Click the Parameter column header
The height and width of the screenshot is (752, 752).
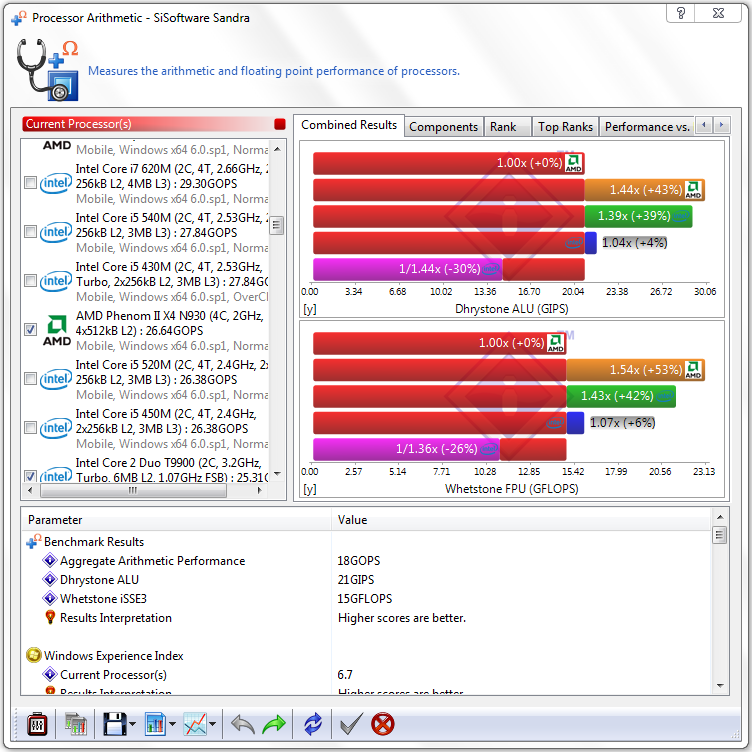pyautogui.click(x=176, y=520)
